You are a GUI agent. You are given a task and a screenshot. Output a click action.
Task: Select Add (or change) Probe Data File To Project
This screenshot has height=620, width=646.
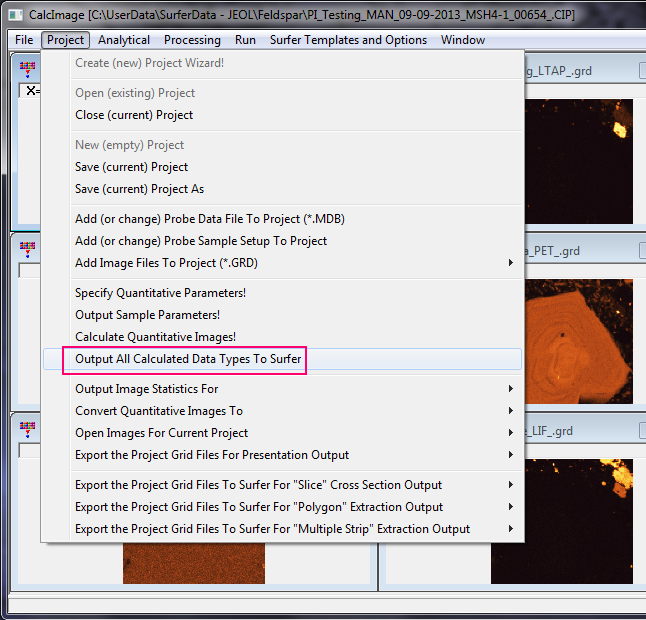(x=210, y=219)
